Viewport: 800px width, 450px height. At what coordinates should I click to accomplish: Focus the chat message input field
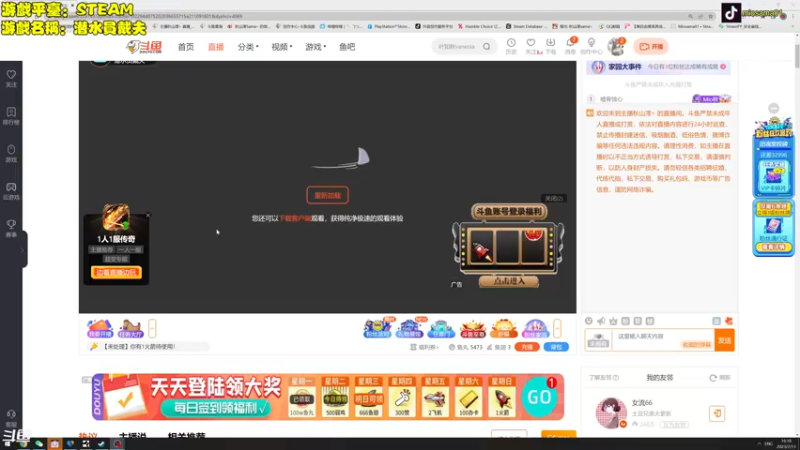(x=663, y=340)
